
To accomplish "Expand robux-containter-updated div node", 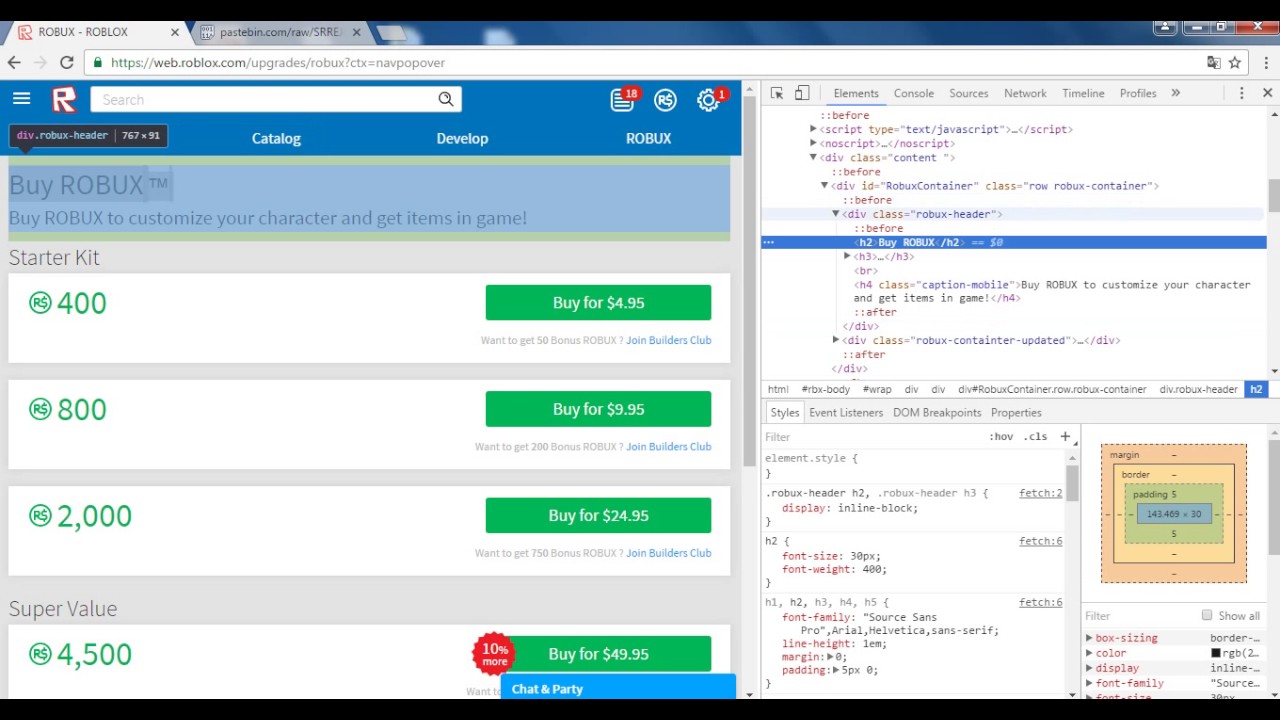I will (836, 340).
